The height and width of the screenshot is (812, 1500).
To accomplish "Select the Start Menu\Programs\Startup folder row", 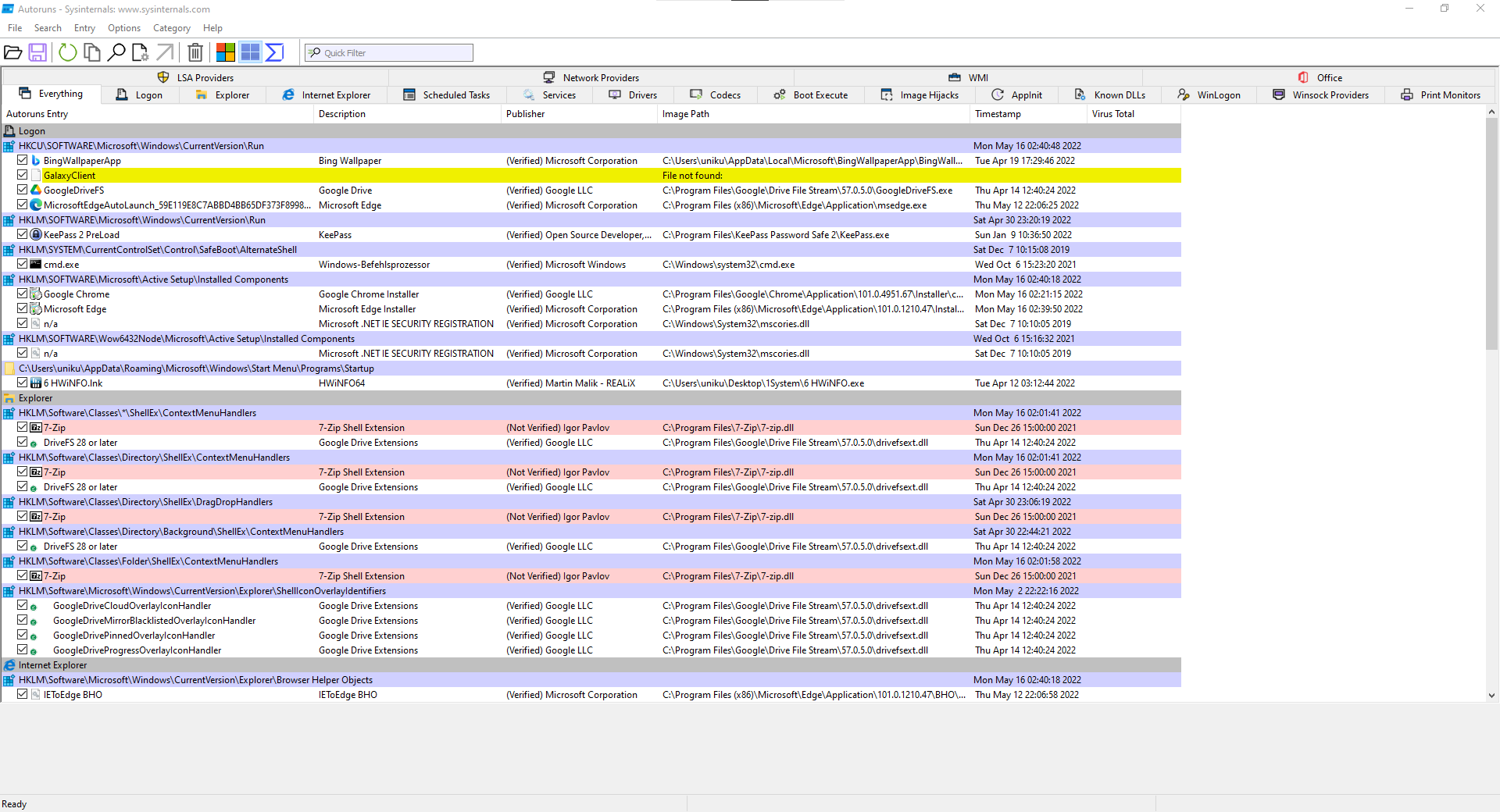I will (x=591, y=369).
